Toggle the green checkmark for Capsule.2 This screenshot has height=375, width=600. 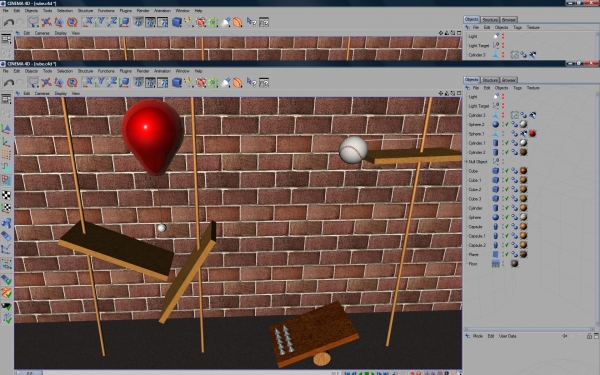pos(507,245)
